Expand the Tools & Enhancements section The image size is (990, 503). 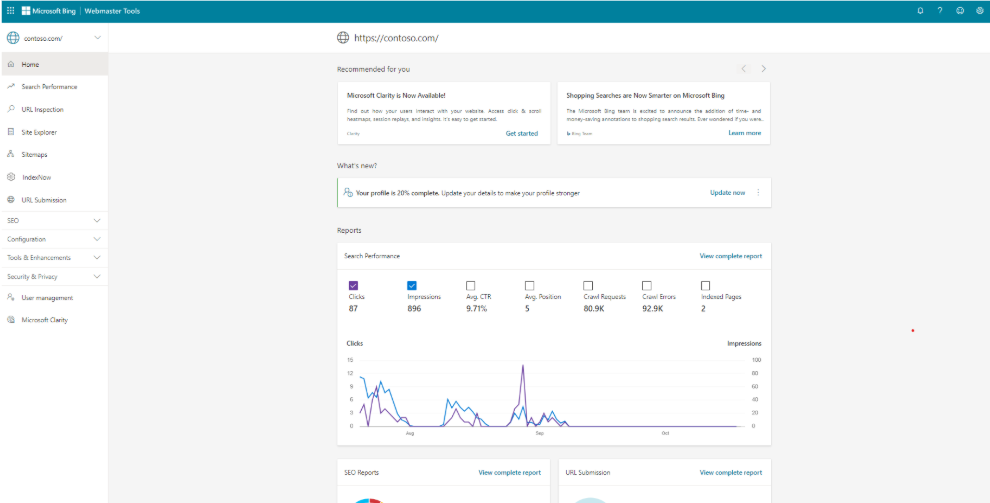54,257
